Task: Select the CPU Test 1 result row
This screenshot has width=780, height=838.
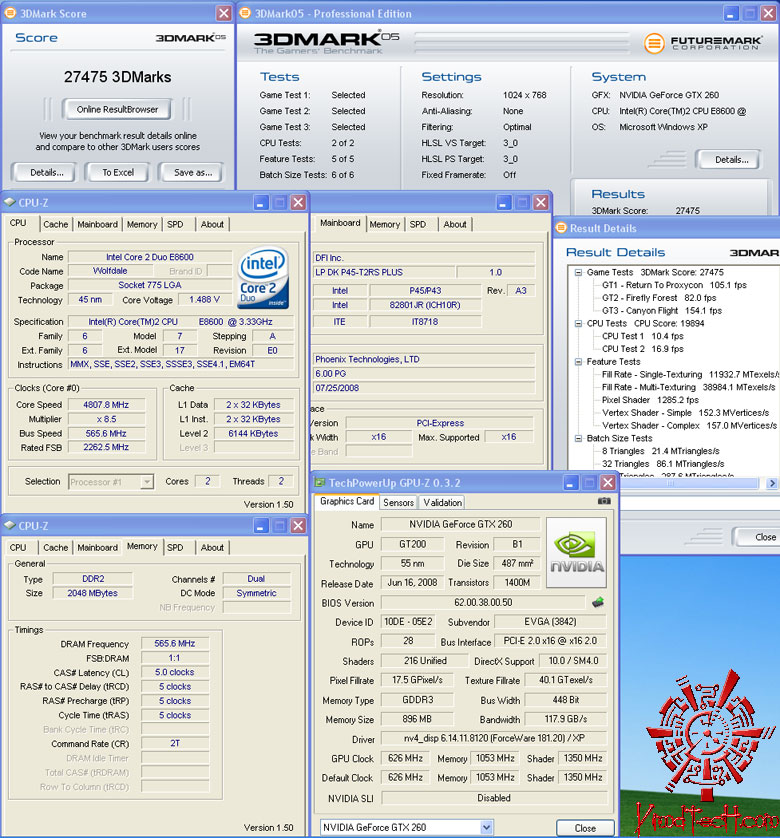Action: [643, 336]
